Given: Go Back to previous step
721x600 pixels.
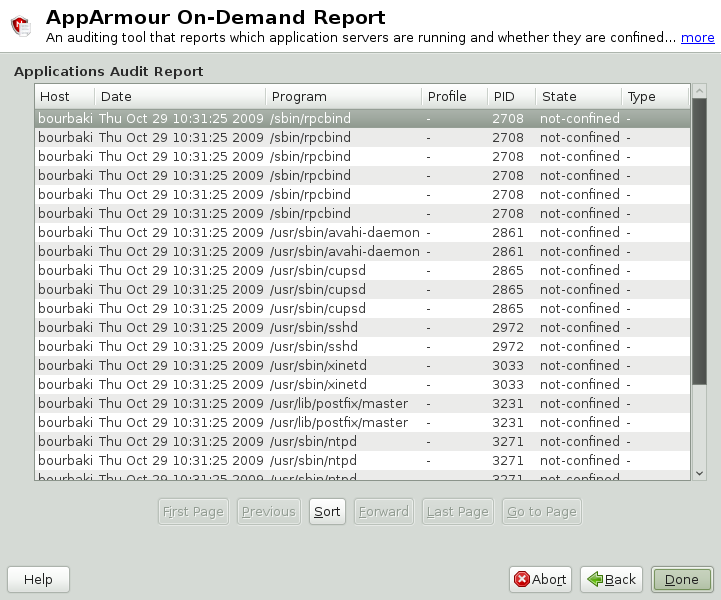Looking at the screenshot, I should click(x=611, y=579).
